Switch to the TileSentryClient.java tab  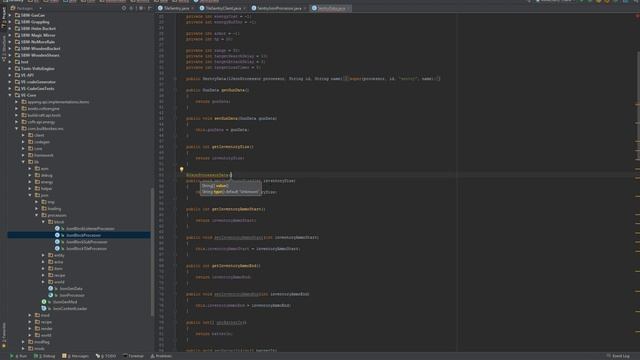224,8
